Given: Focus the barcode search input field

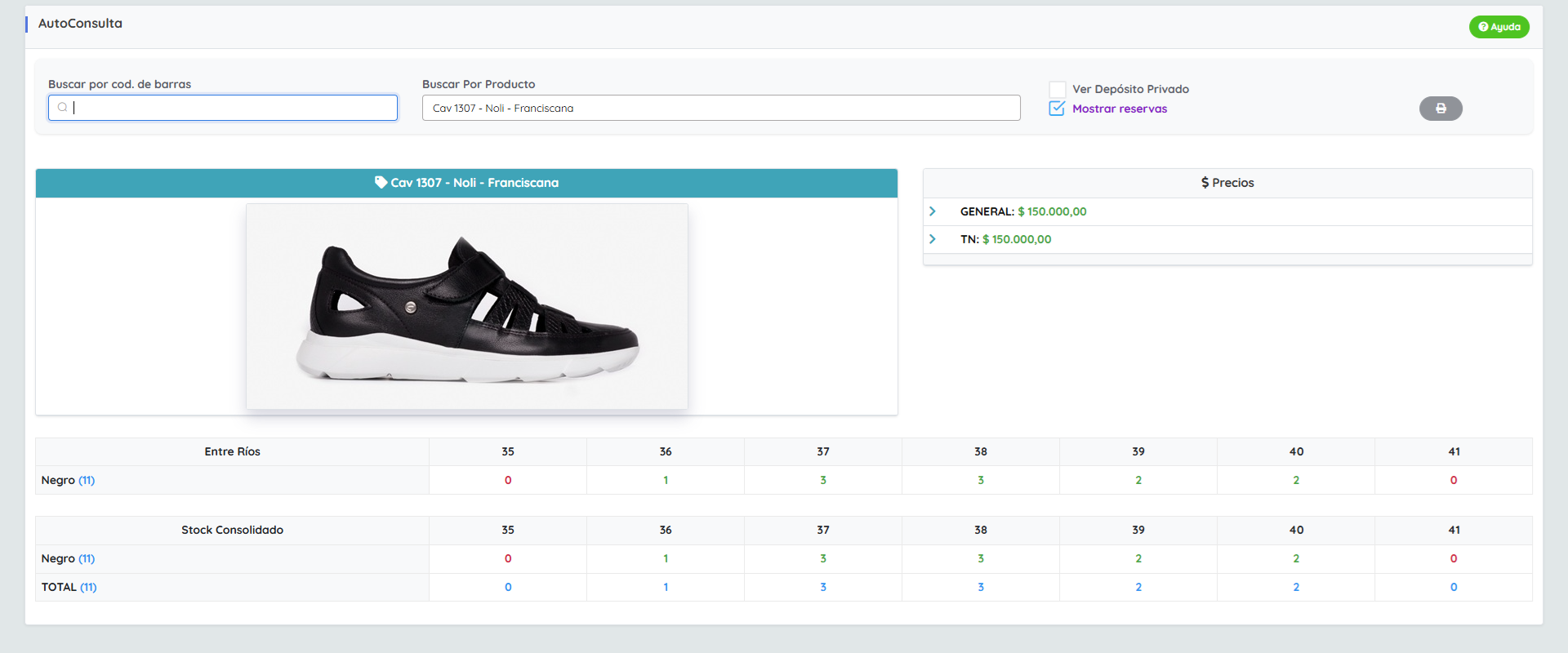Looking at the screenshot, I should coord(229,108).
